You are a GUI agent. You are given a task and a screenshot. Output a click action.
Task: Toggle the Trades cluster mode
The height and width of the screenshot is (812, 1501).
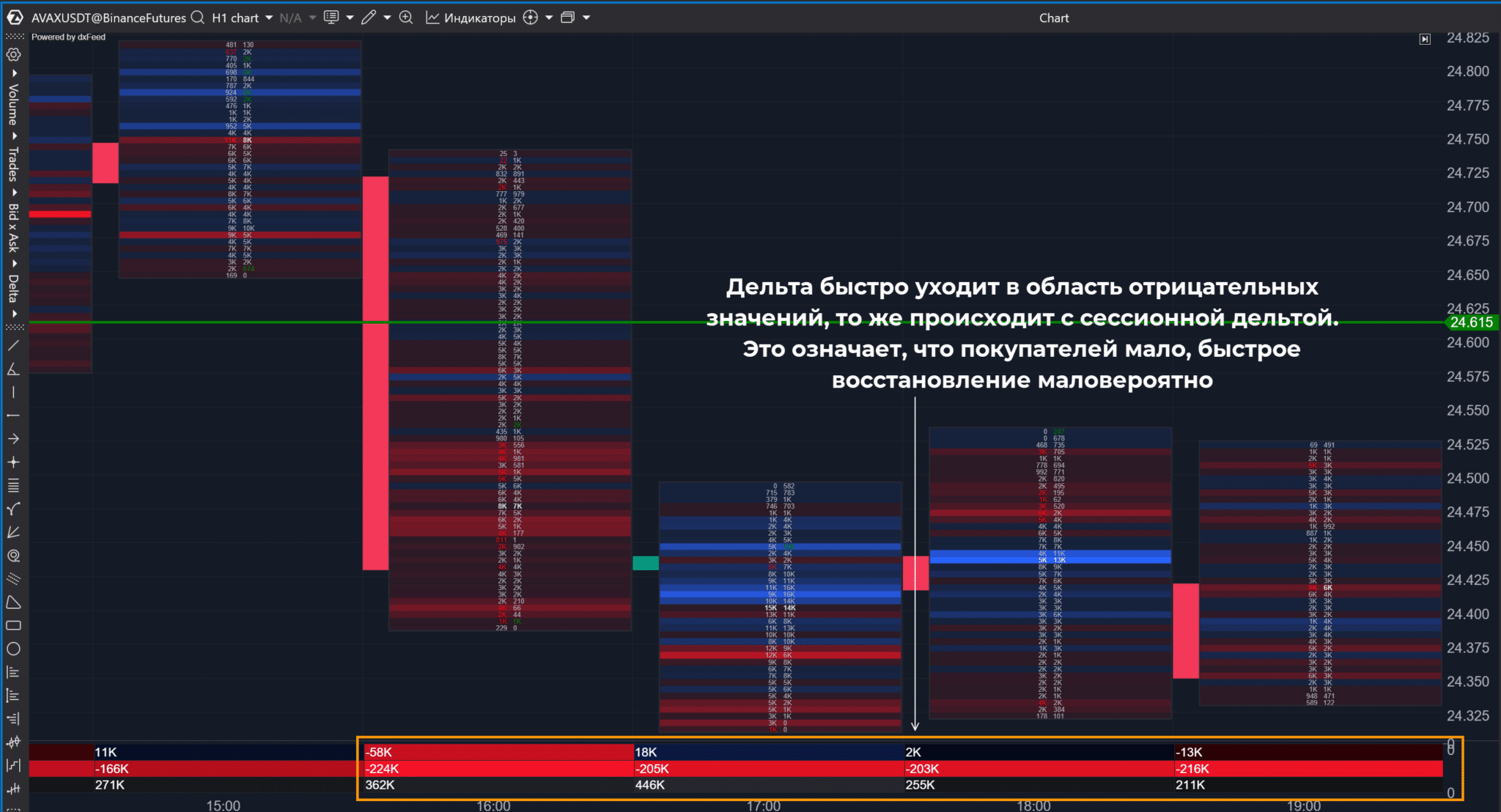pos(13,164)
